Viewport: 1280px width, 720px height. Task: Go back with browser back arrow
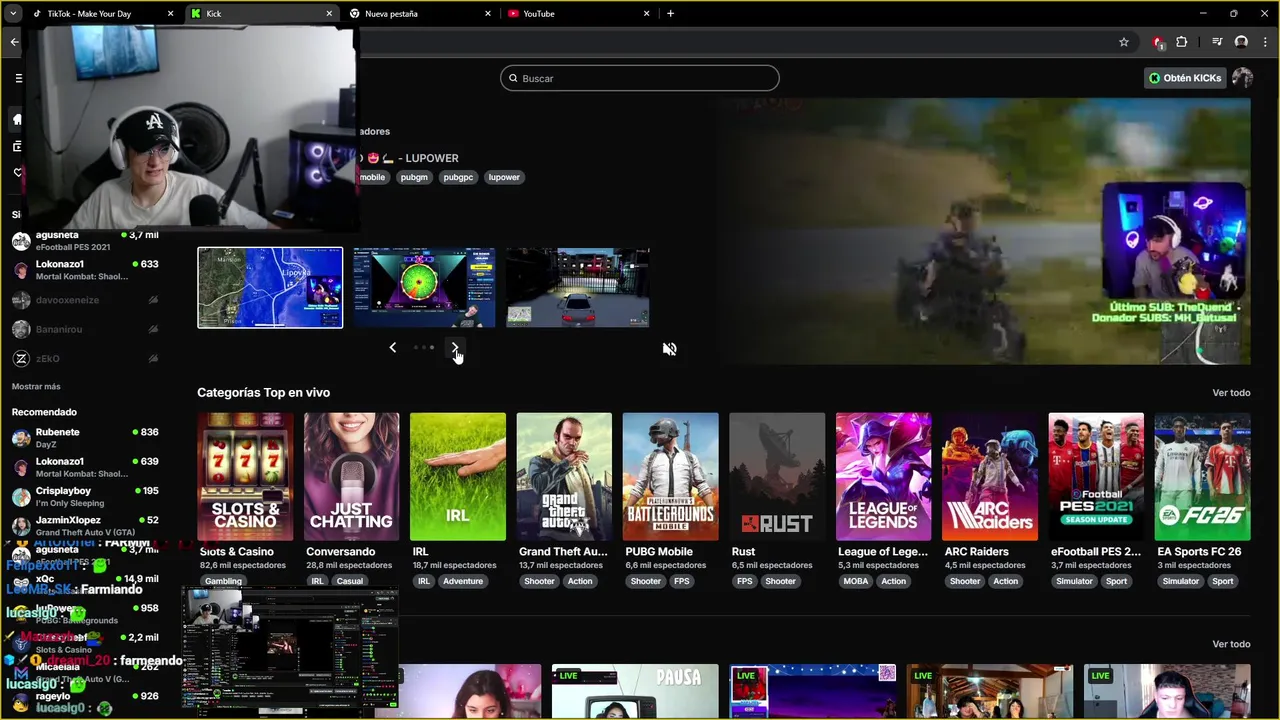(x=14, y=42)
